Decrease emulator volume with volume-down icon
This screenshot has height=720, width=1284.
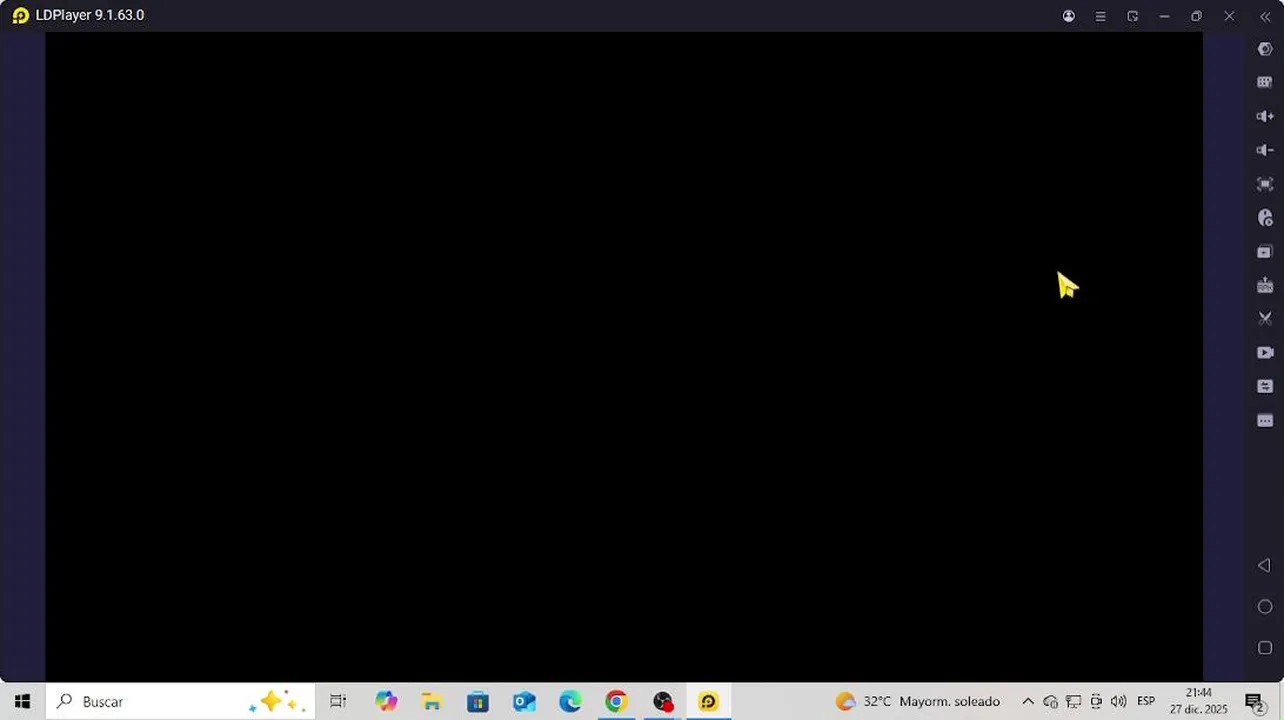[1265, 150]
